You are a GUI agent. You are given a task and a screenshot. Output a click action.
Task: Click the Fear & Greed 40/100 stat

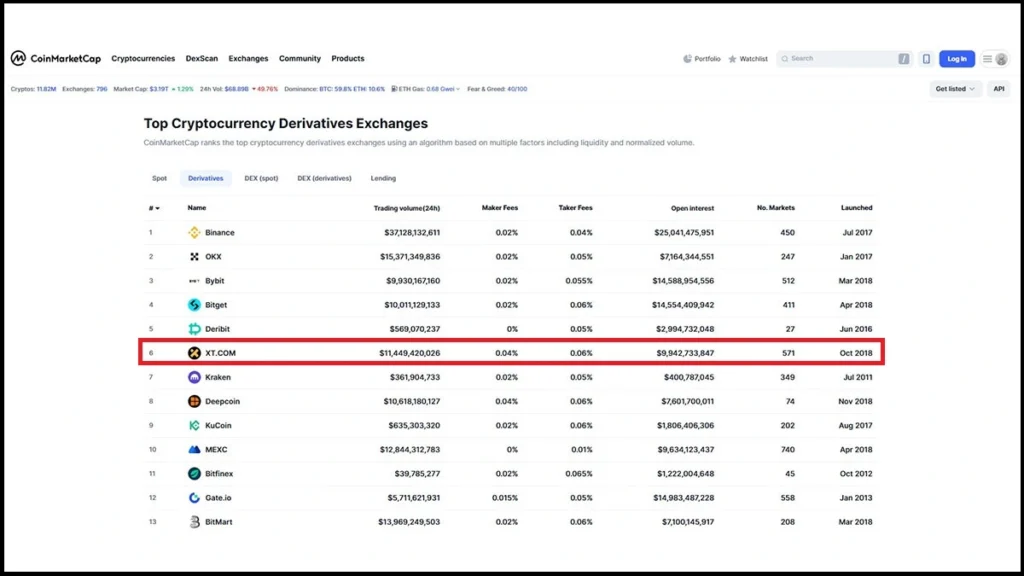(497, 89)
